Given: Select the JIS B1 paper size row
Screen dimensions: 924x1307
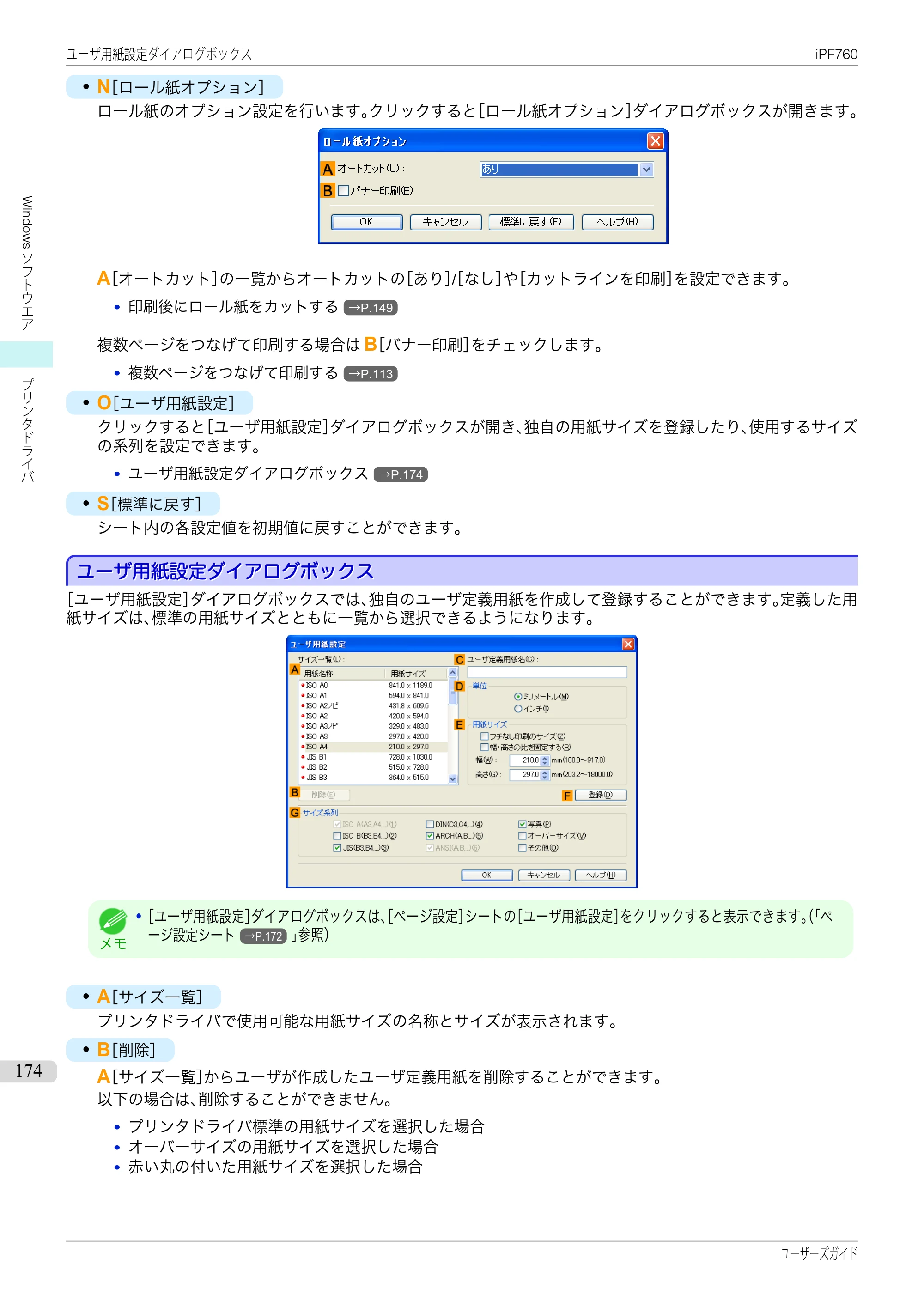Looking at the screenshot, I should [x=373, y=757].
